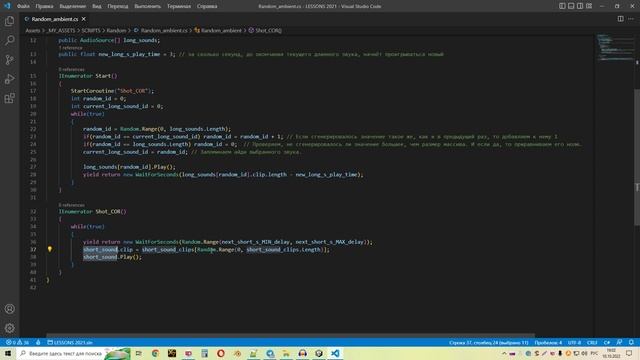Screen dimensions: 640x360
Task: Change indentation via Пробелов: 4
Action: (548, 342)
